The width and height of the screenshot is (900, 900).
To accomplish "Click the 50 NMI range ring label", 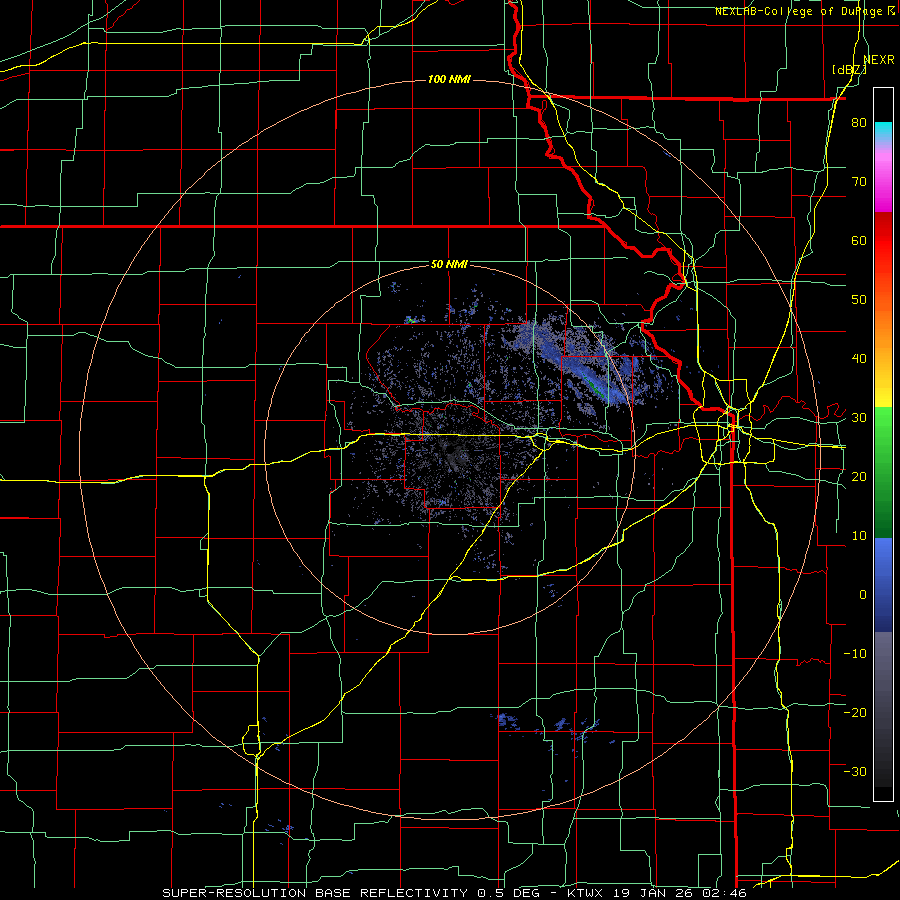I will pyautogui.click(x=449, y=265).
